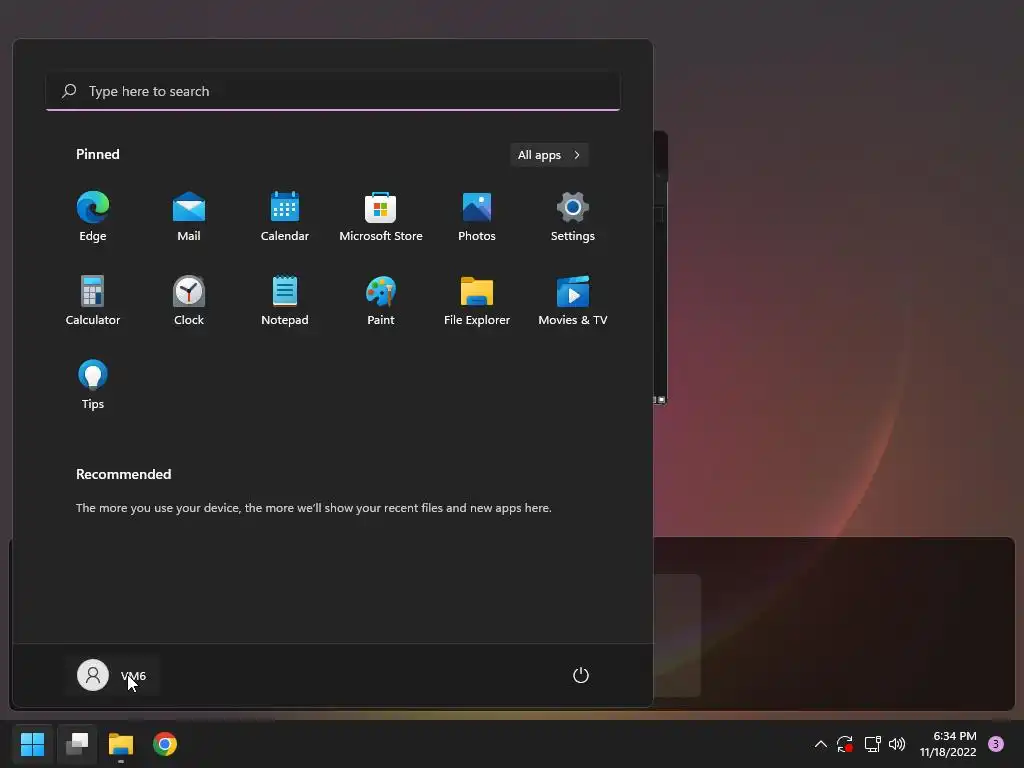
Task: Open File Explorer from the taskbar
Action: coord(121,744)
